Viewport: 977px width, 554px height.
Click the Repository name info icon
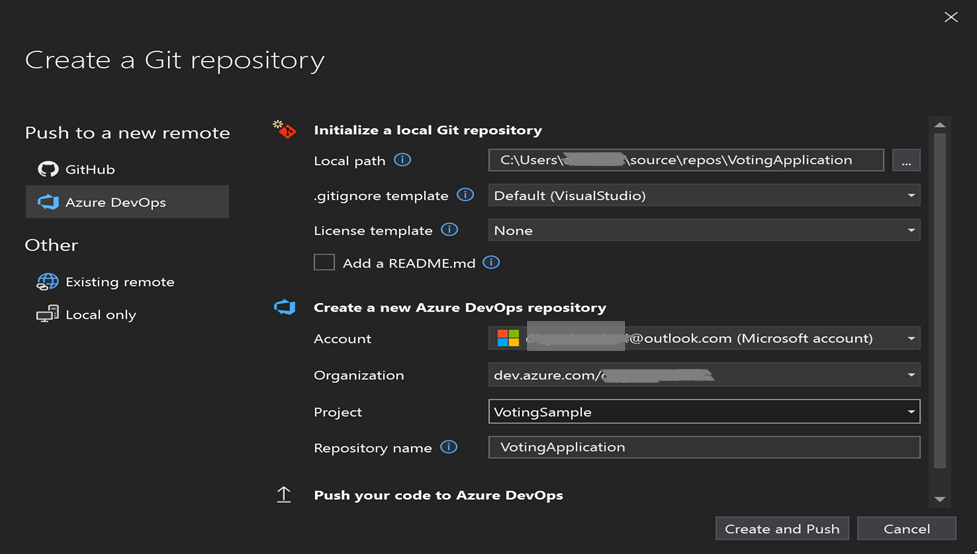[449, 447]
